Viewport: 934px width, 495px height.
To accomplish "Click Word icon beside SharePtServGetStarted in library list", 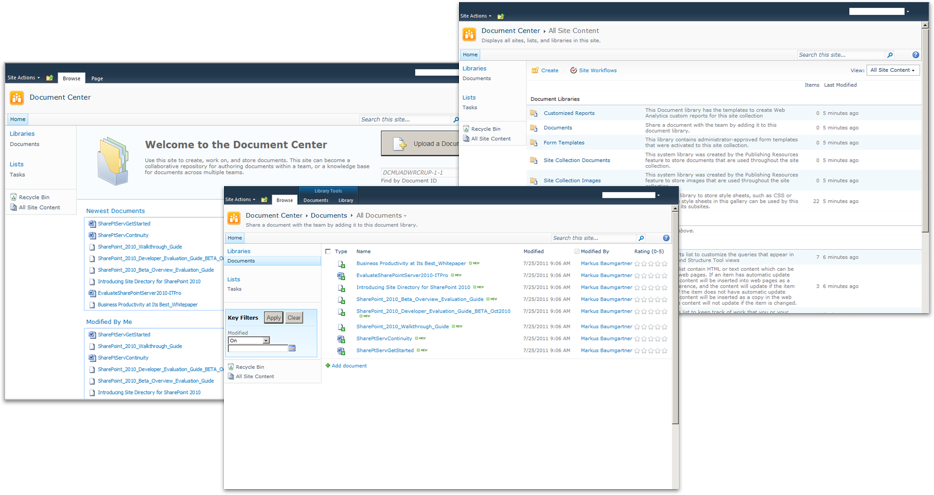I will tap(341, 351).
